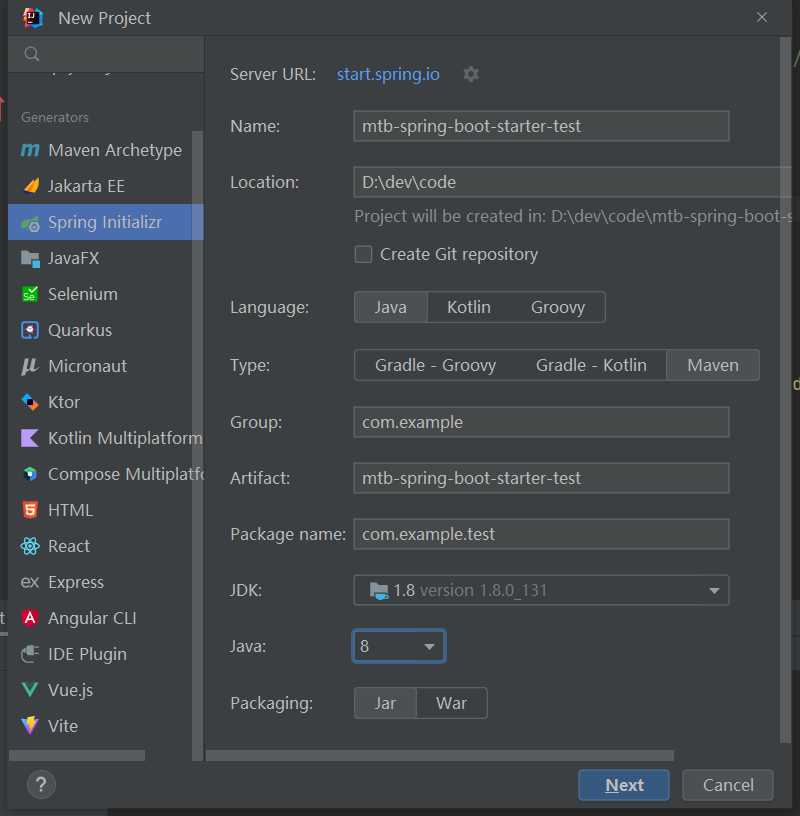The image size is (800, 816).
Task: Click the Quarkus icon
Action: pos(30,330)
